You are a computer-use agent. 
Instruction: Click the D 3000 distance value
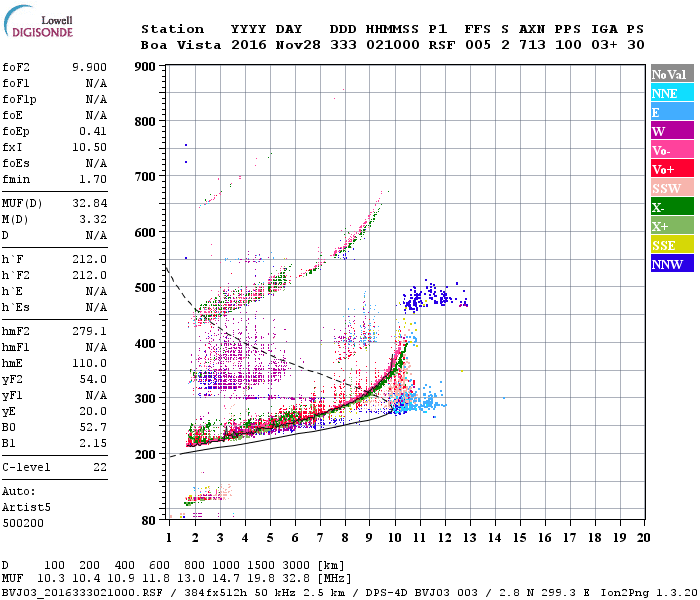pos(296,566)
